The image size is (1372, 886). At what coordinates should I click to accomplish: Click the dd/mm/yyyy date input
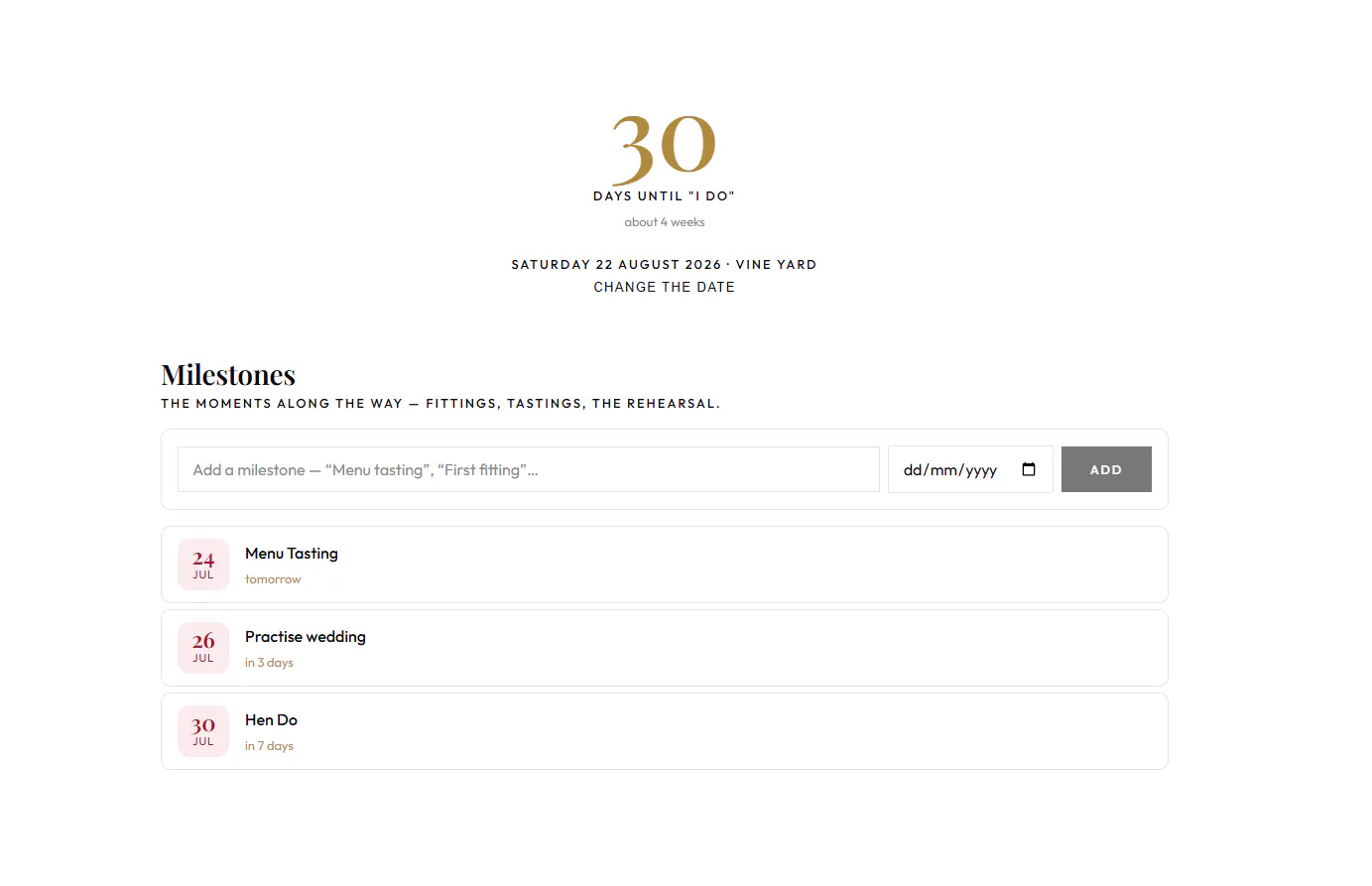click(970, 469)
